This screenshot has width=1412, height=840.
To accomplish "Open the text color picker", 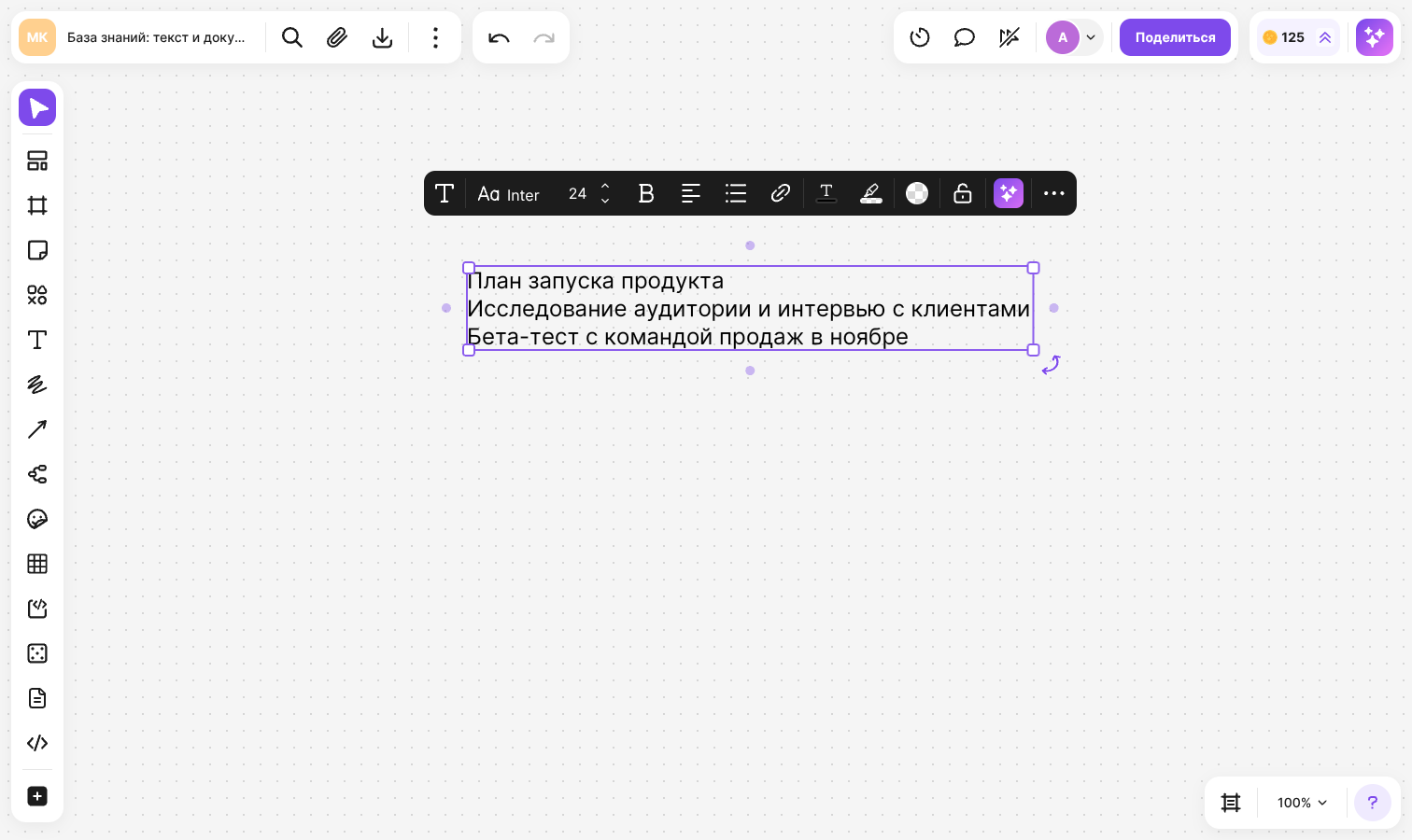I will [826, 193].
